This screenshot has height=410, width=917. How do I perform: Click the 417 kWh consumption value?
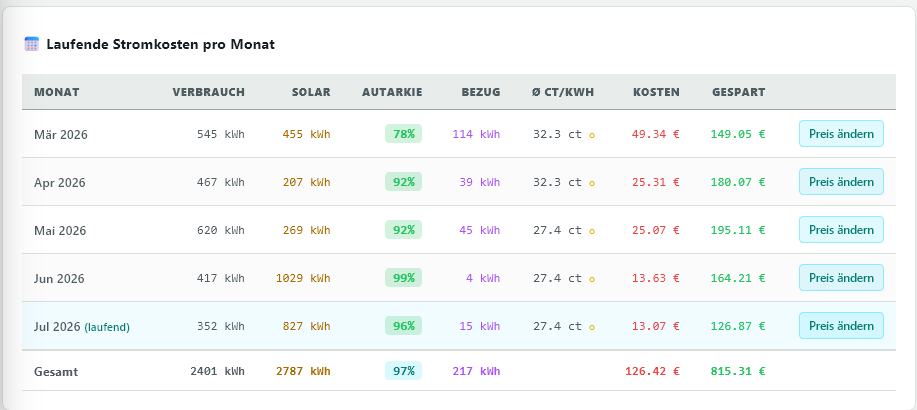[x=221, y=278]
